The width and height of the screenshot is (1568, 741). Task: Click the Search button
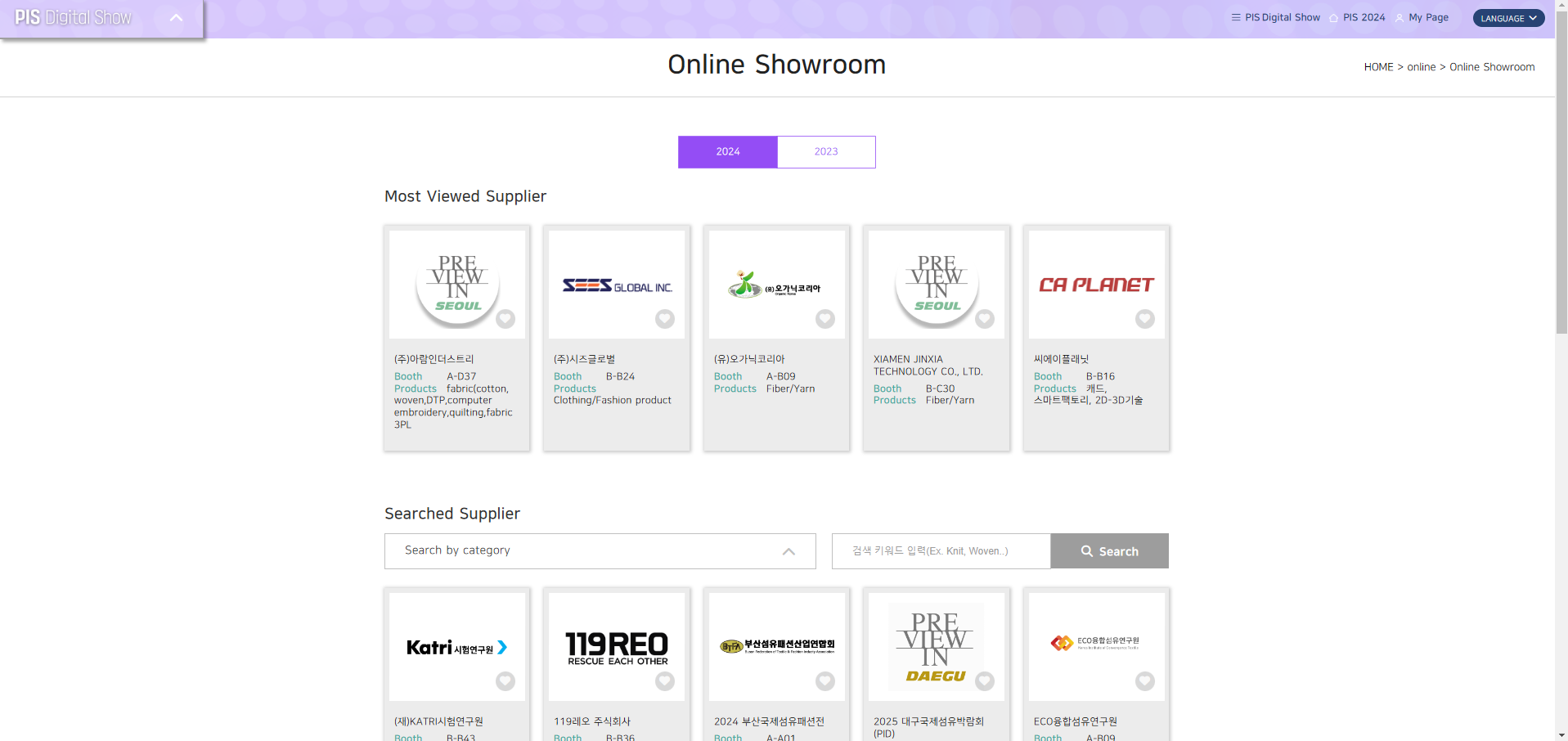[1110, 551]
